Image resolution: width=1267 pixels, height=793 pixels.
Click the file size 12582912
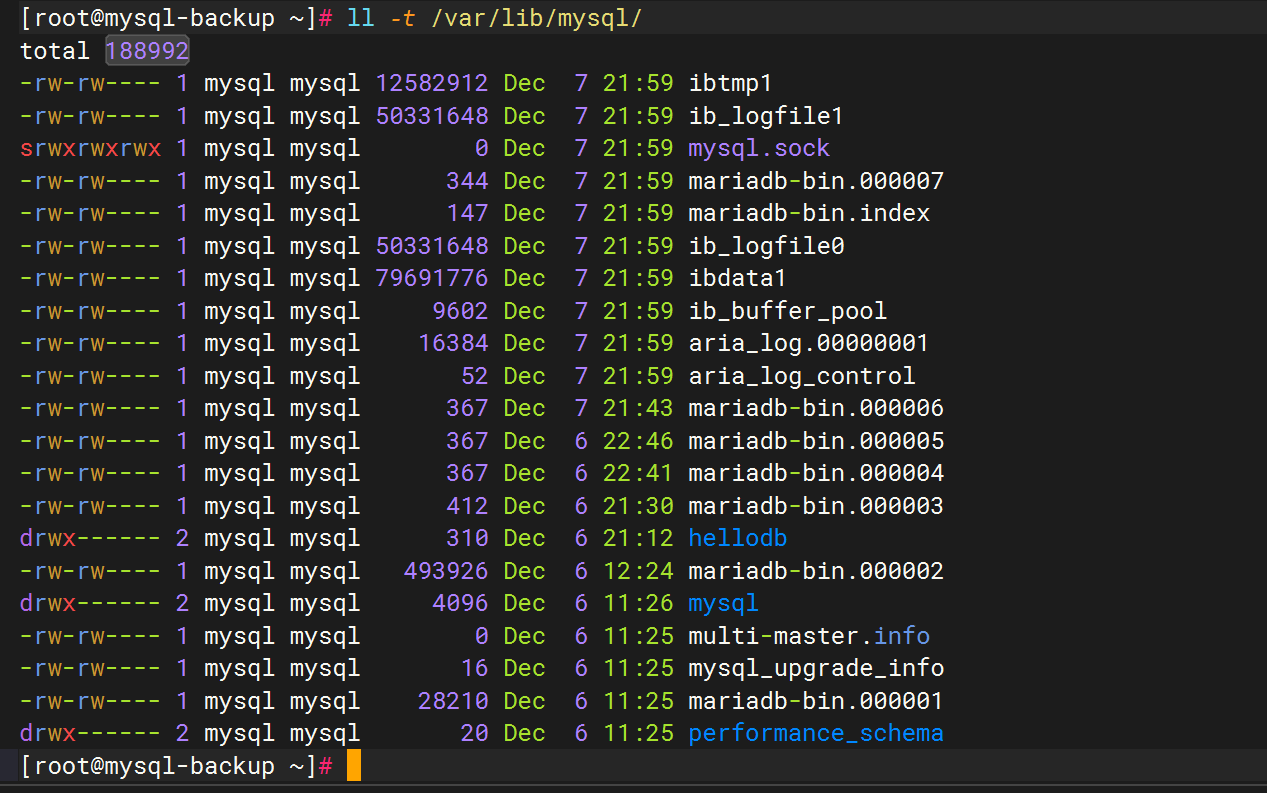click(432, 84)
